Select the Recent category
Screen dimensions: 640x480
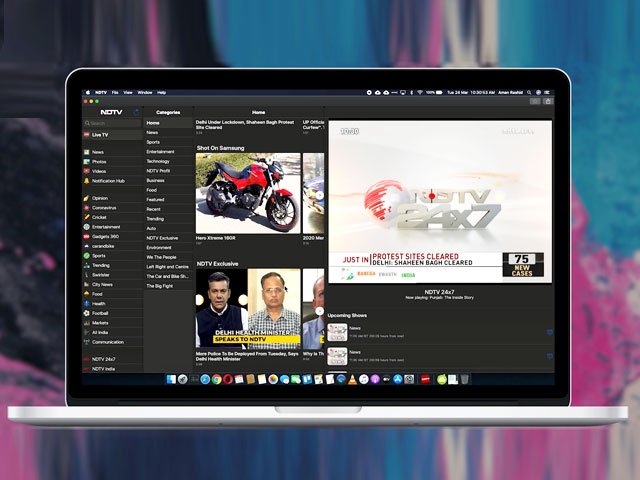168,209
